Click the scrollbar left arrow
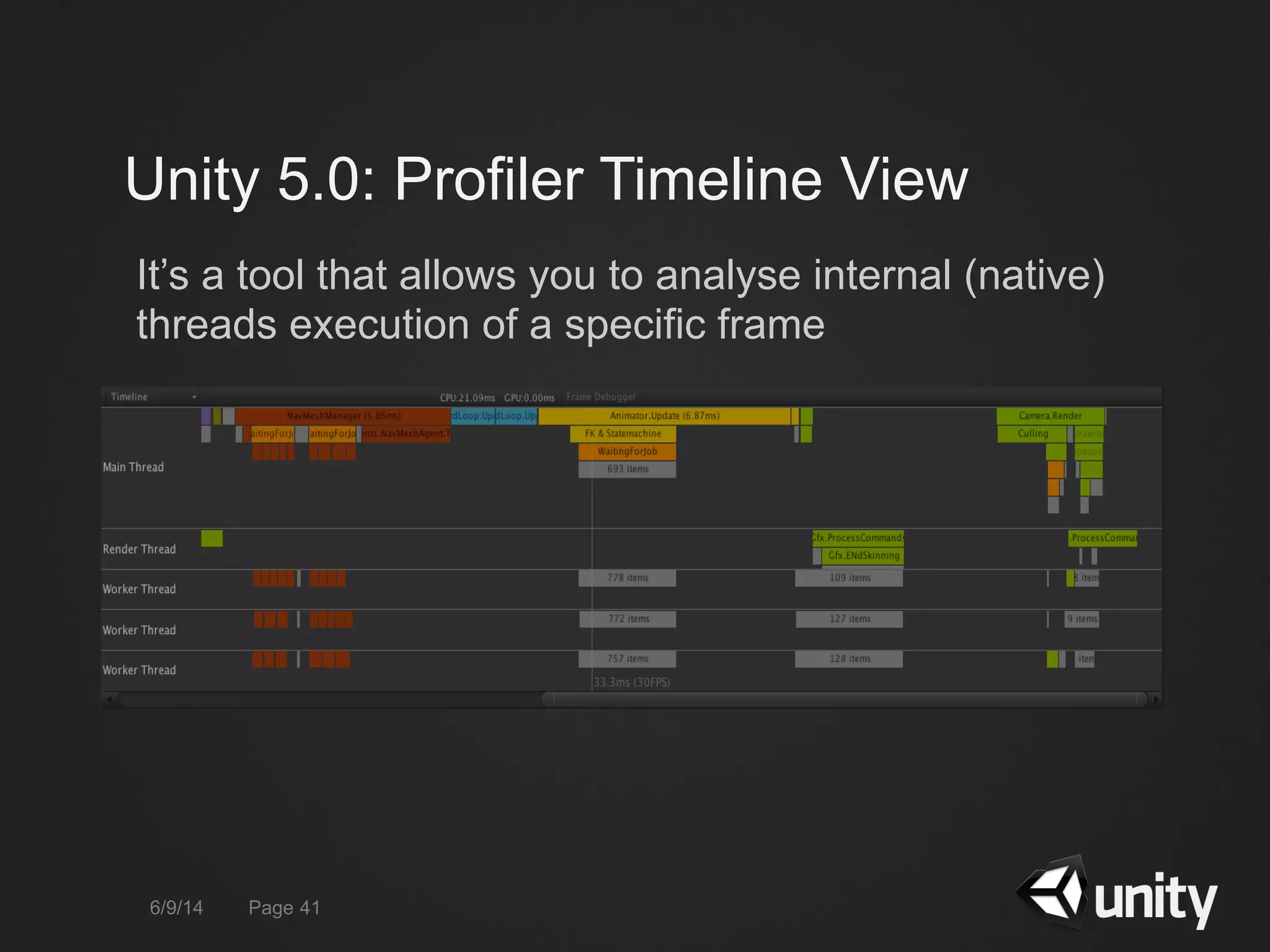Viewport: 1270px width, 952px height. click(110, 700)
